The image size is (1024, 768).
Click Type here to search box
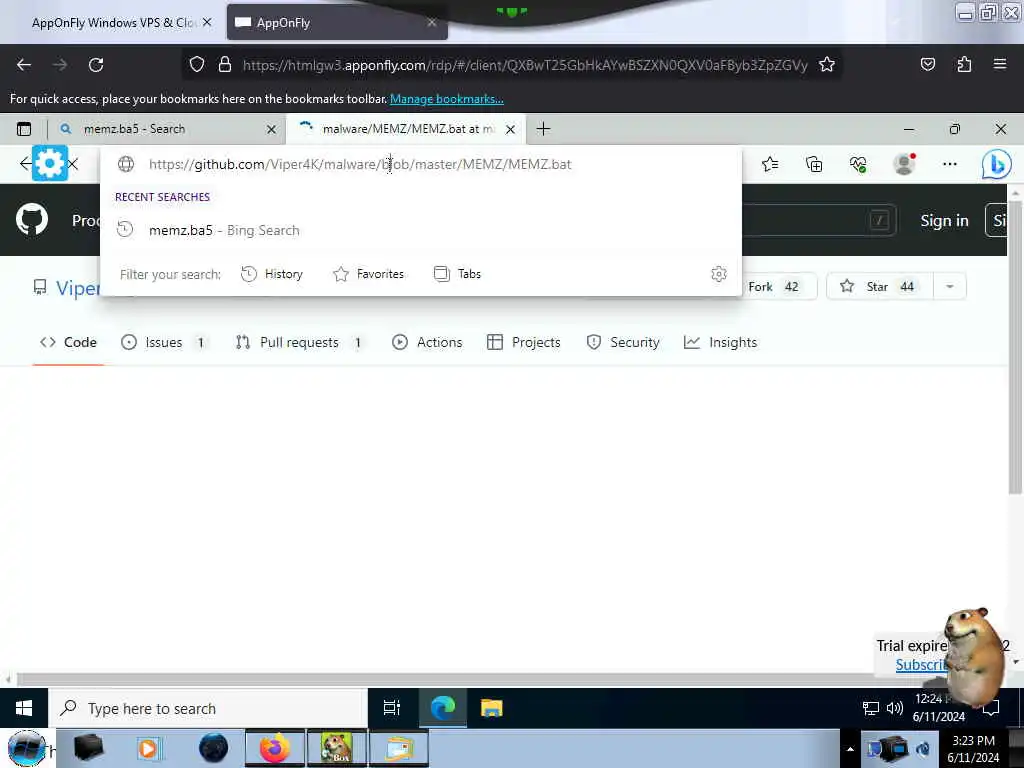point(208,708)
